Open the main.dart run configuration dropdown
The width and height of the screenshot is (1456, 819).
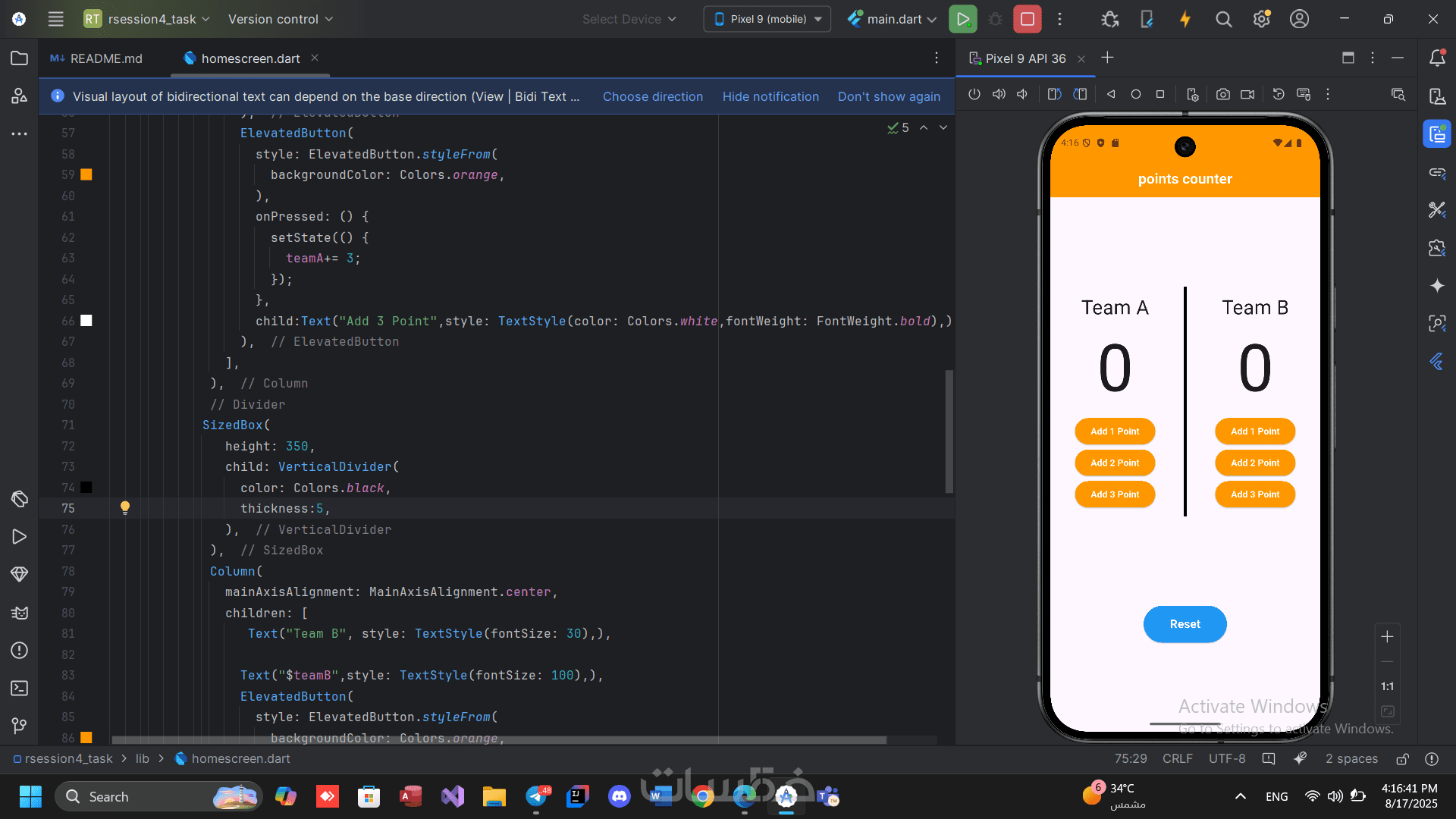[x=892, y=19]
